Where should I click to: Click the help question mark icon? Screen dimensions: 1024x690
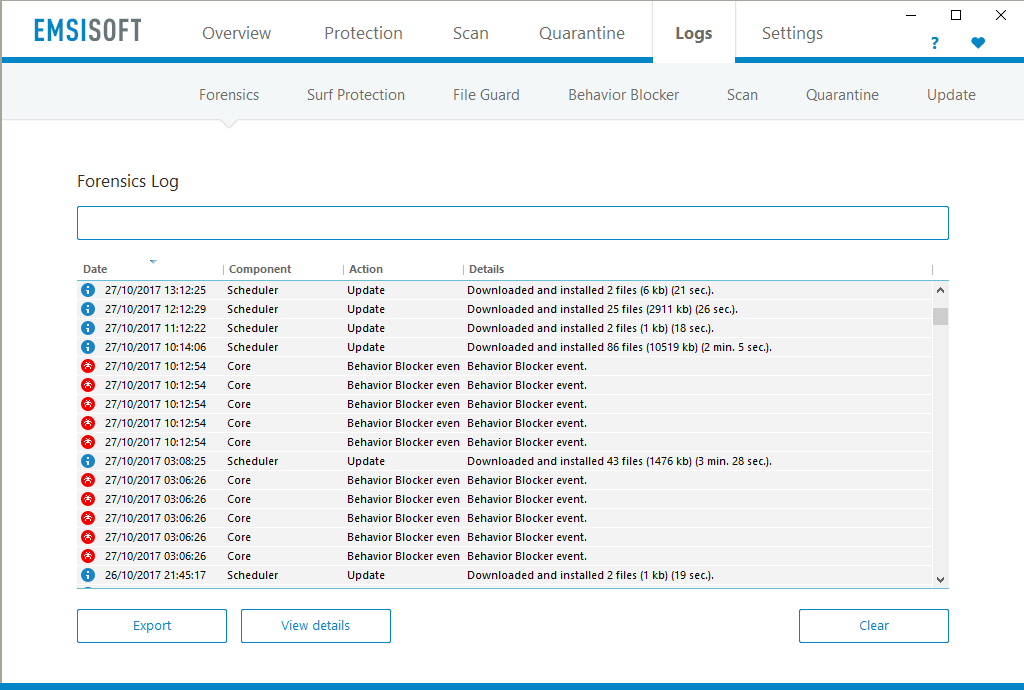(934, 43)
